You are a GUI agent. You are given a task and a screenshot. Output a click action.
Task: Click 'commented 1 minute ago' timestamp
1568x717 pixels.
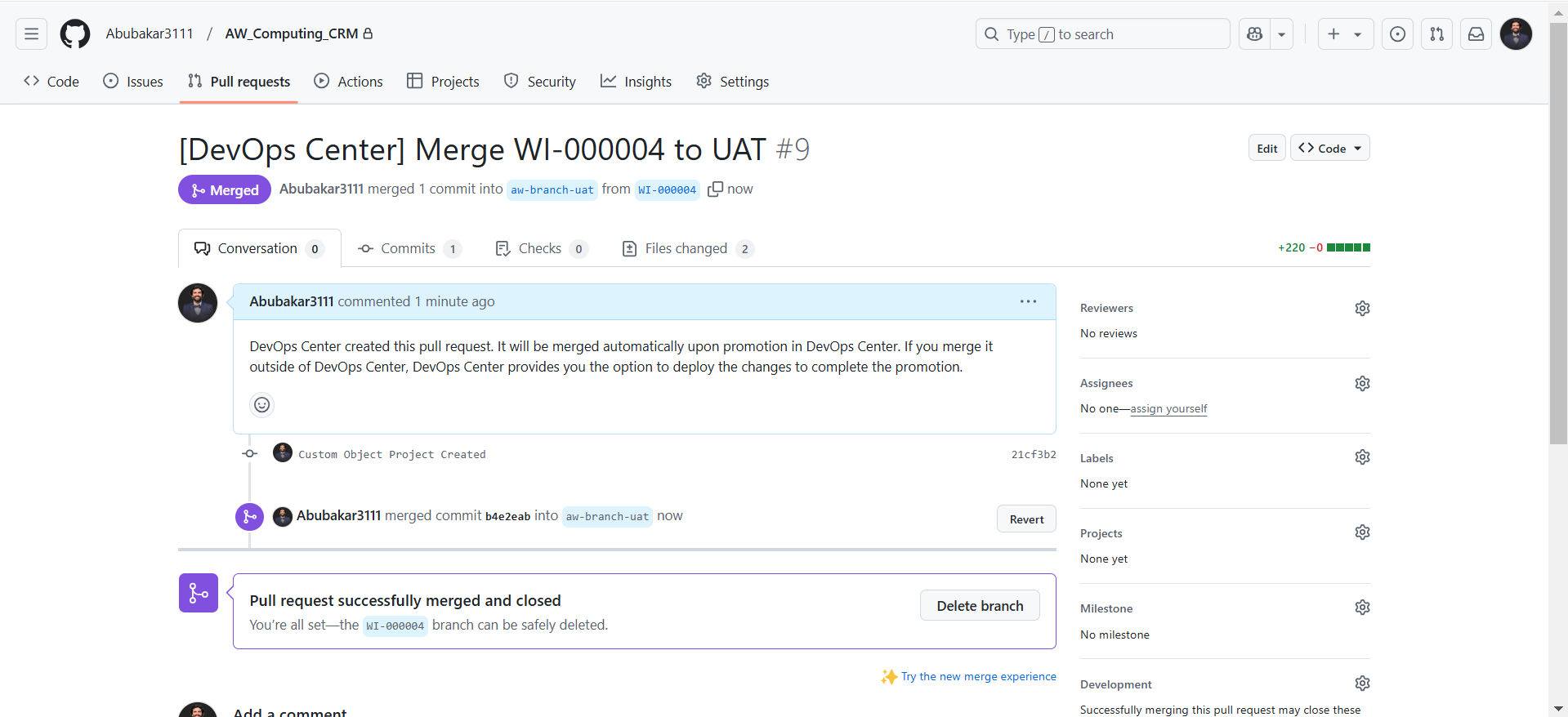pos(416,301)
